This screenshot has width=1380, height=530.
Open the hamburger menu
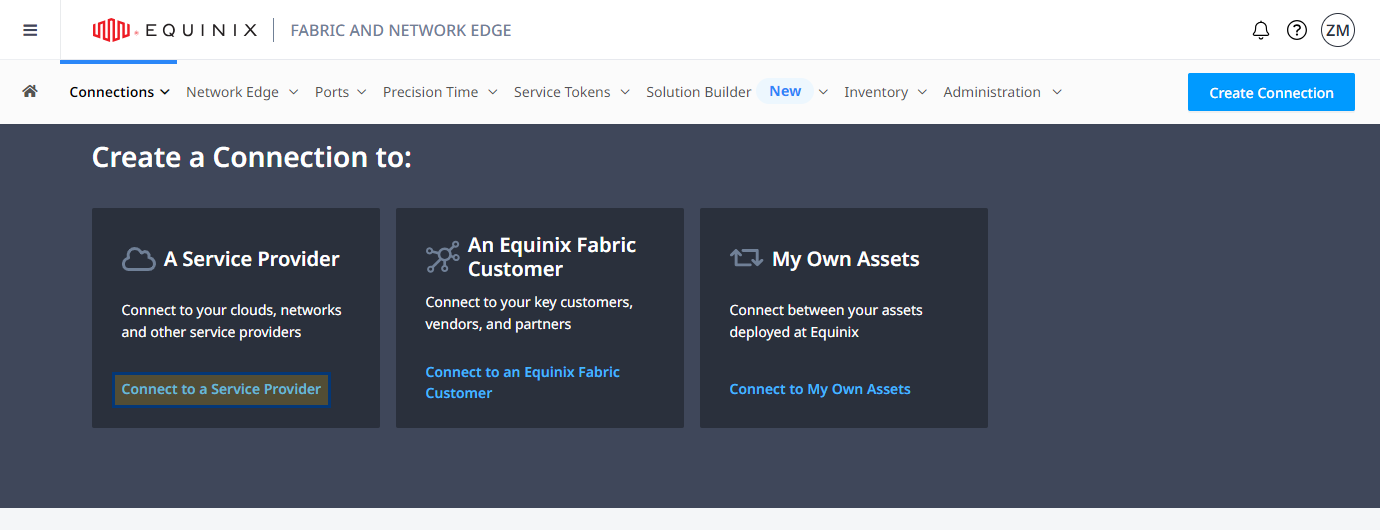click(30, 30)
